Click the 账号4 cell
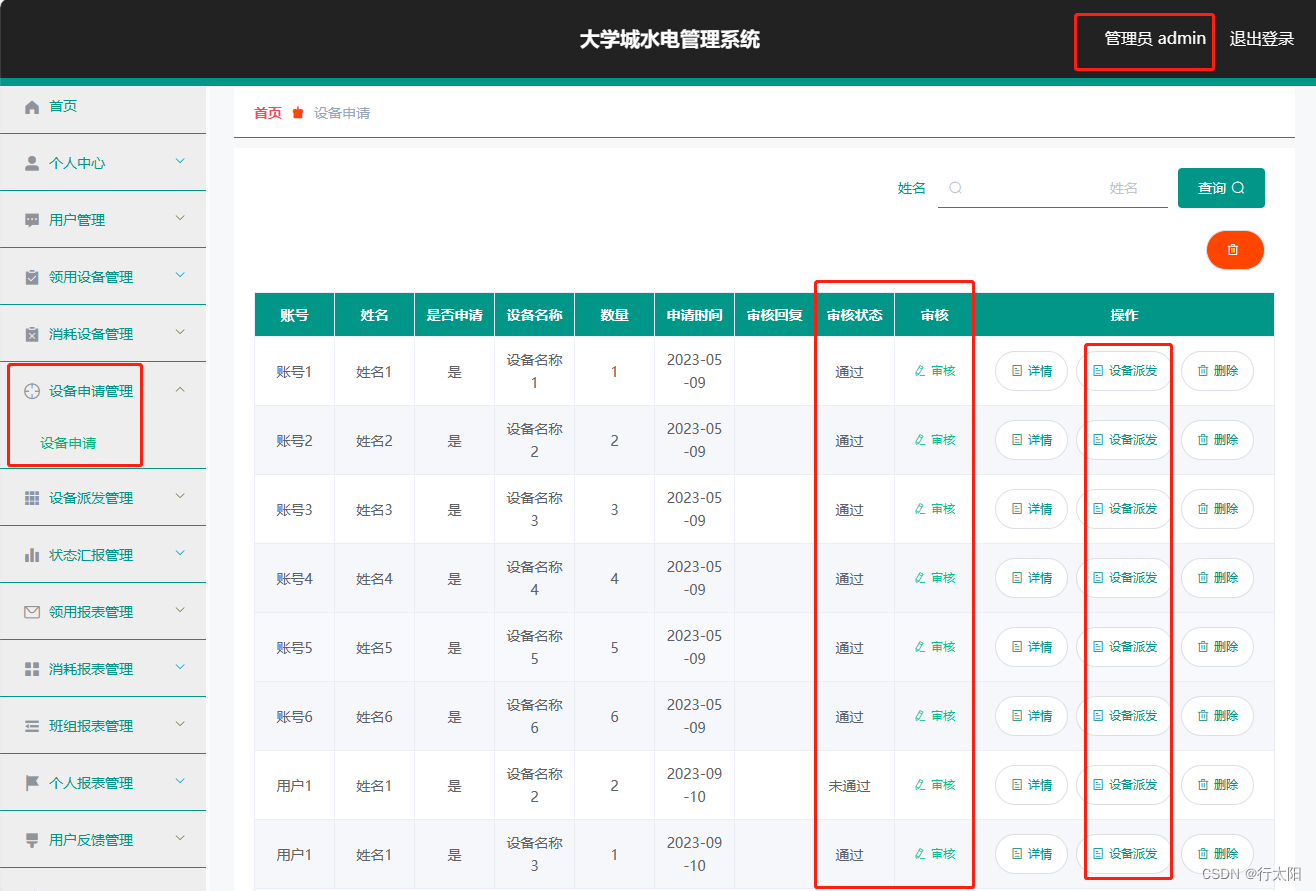Image resolution: width=1316 pixels, height=891 pixels. (x=294, y=579)
